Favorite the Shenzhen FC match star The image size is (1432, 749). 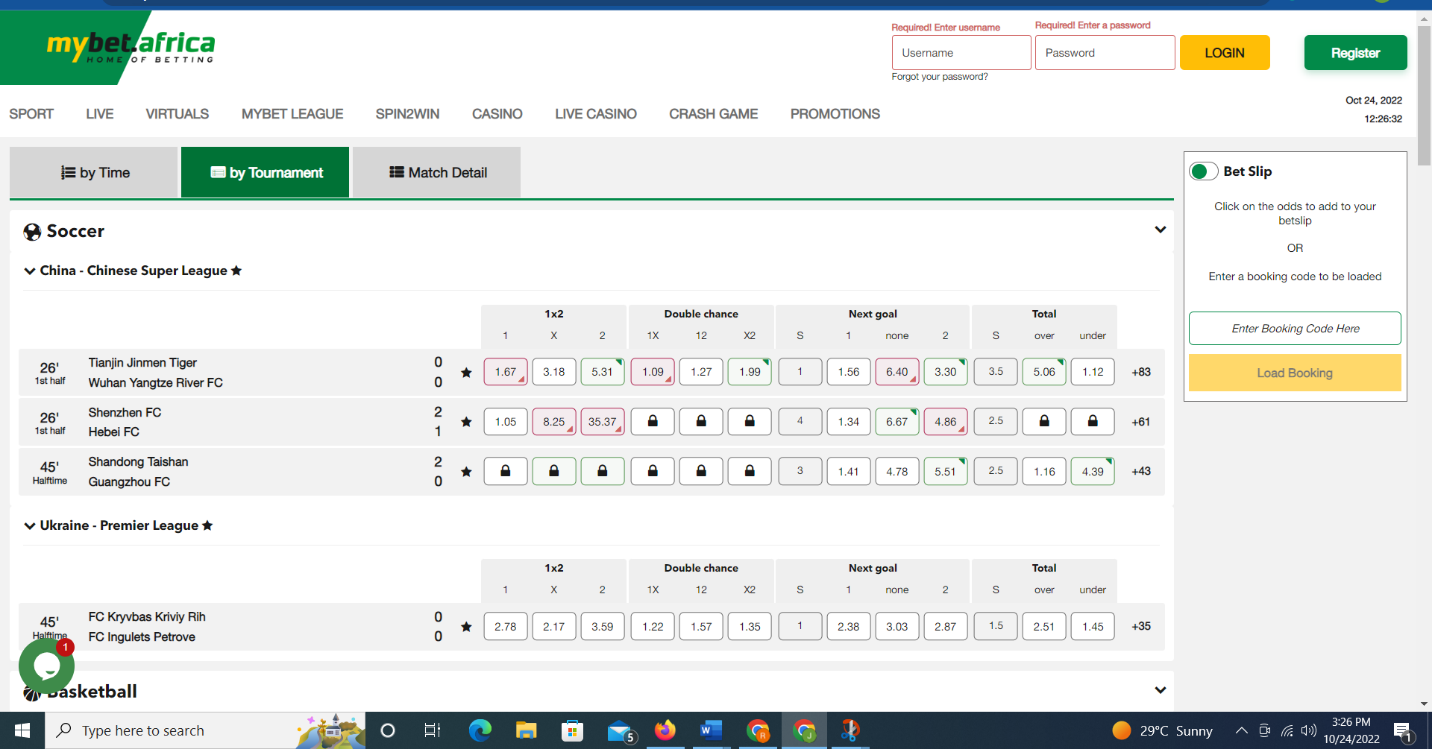(x=466, y=422)
